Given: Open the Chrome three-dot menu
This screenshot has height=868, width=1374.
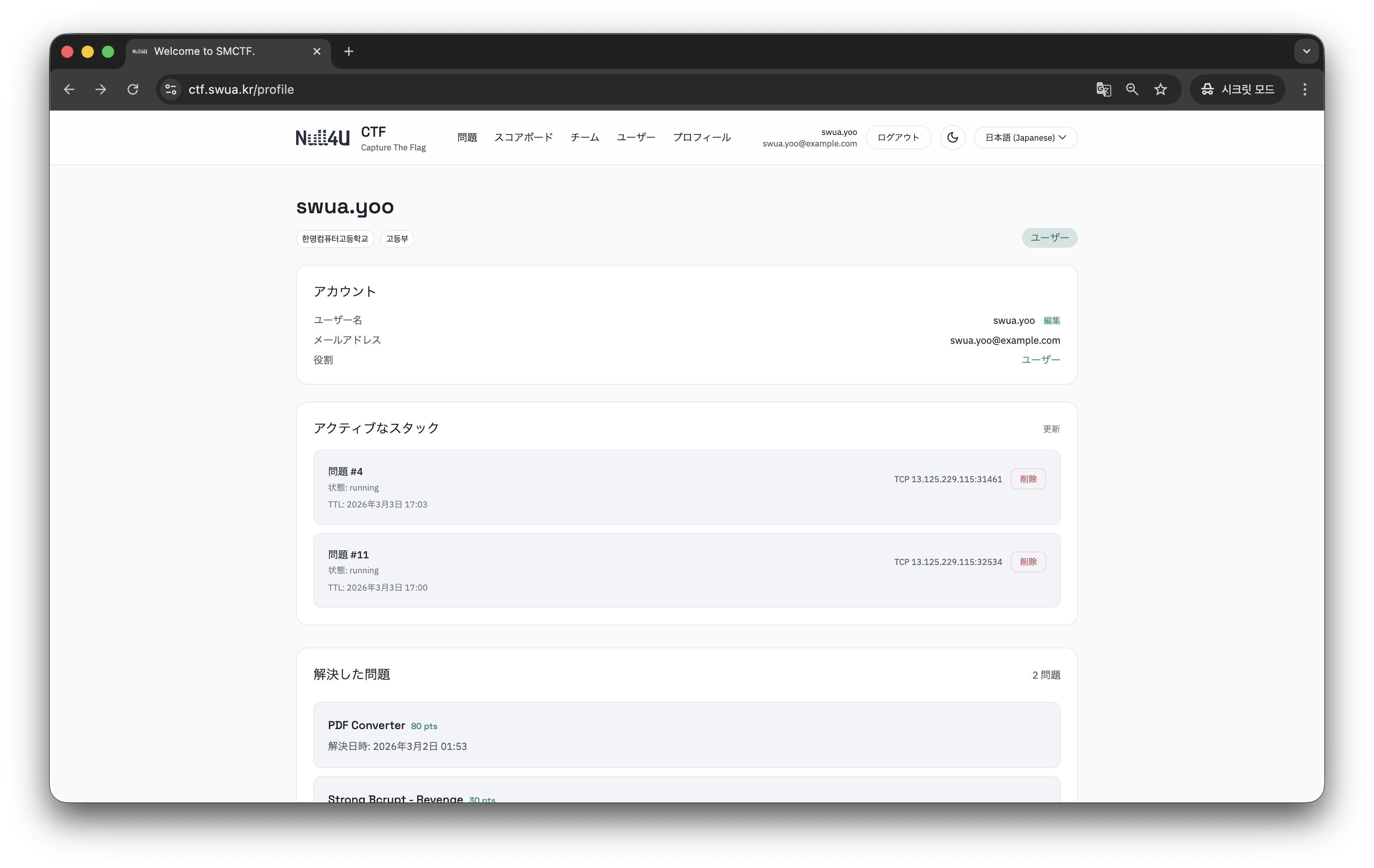Looking at the screenshot, I should point(1305,89).
